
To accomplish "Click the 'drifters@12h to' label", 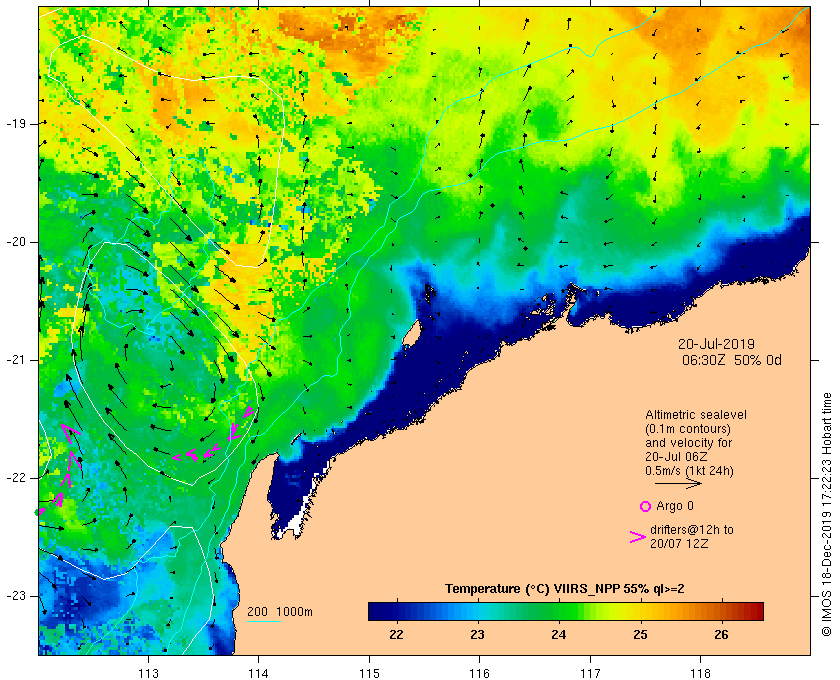I will [692, 530].
